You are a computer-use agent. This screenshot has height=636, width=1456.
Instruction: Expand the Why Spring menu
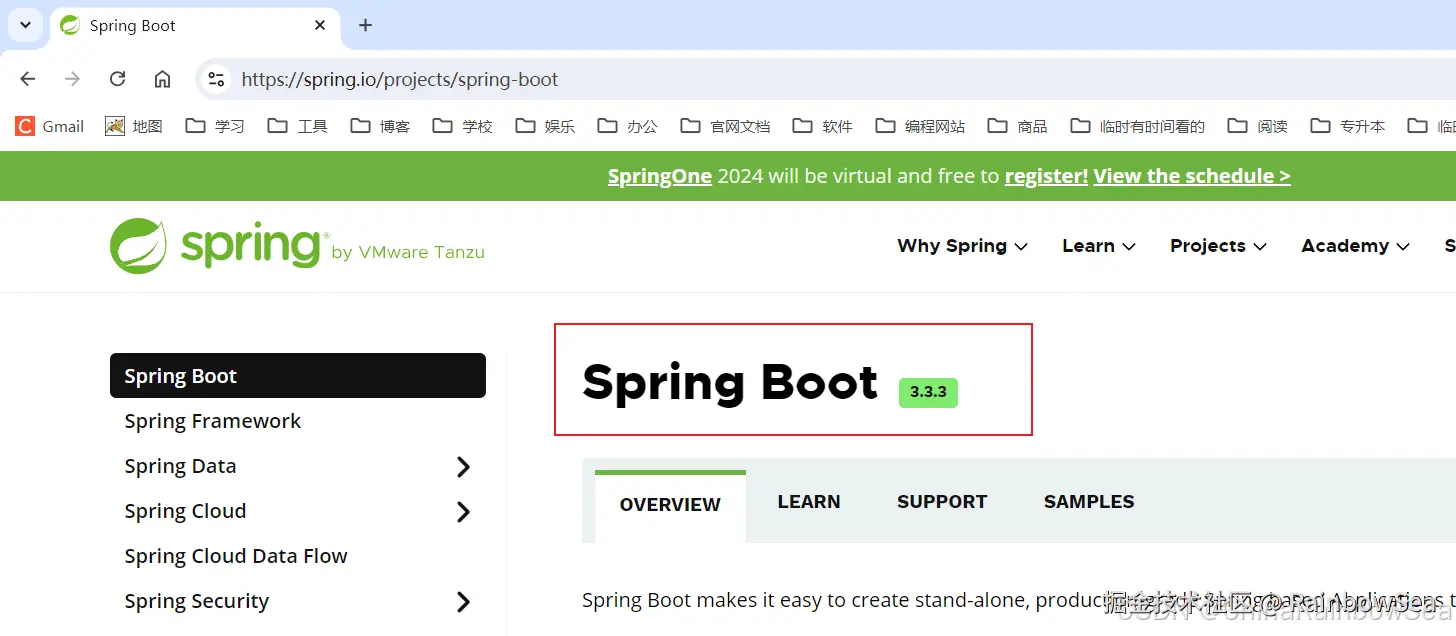pyautogui.click(x=962, y=246)
